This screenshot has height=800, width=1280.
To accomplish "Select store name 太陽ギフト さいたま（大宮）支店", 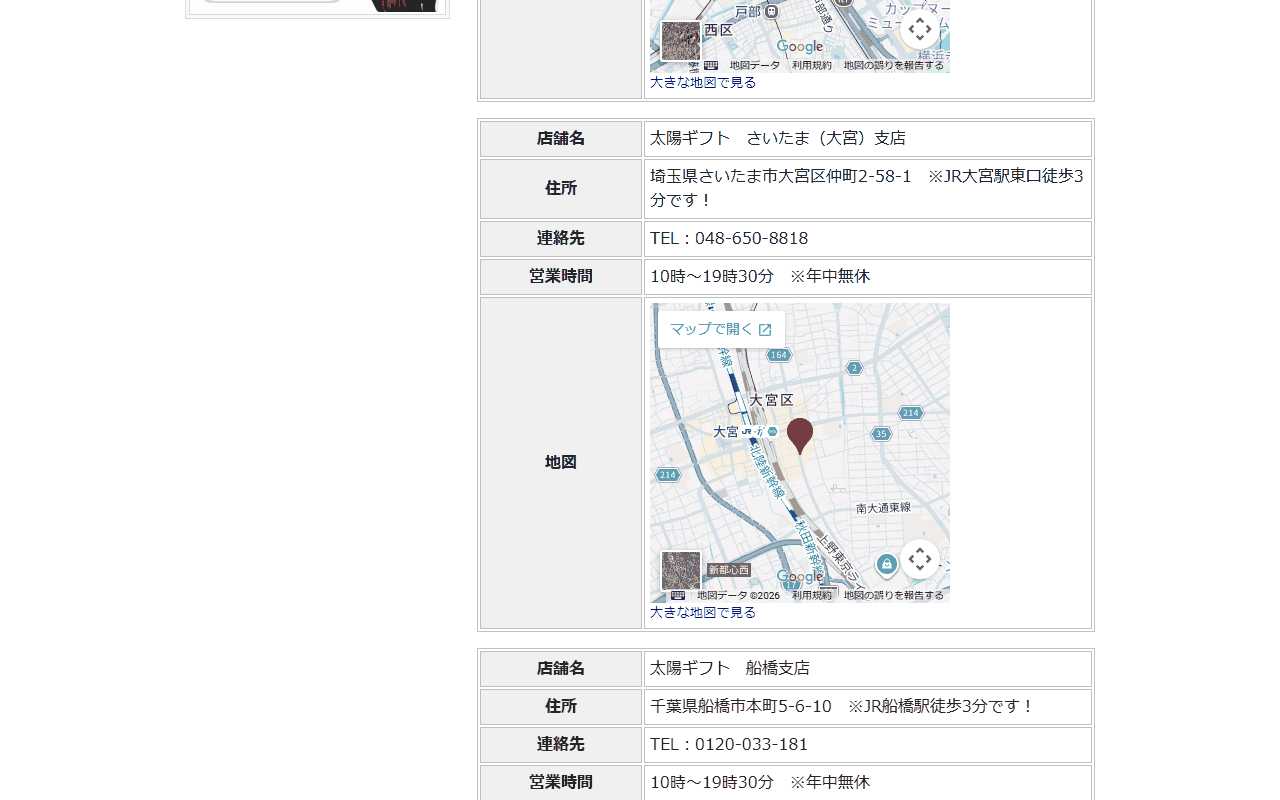I will (778, 138).
